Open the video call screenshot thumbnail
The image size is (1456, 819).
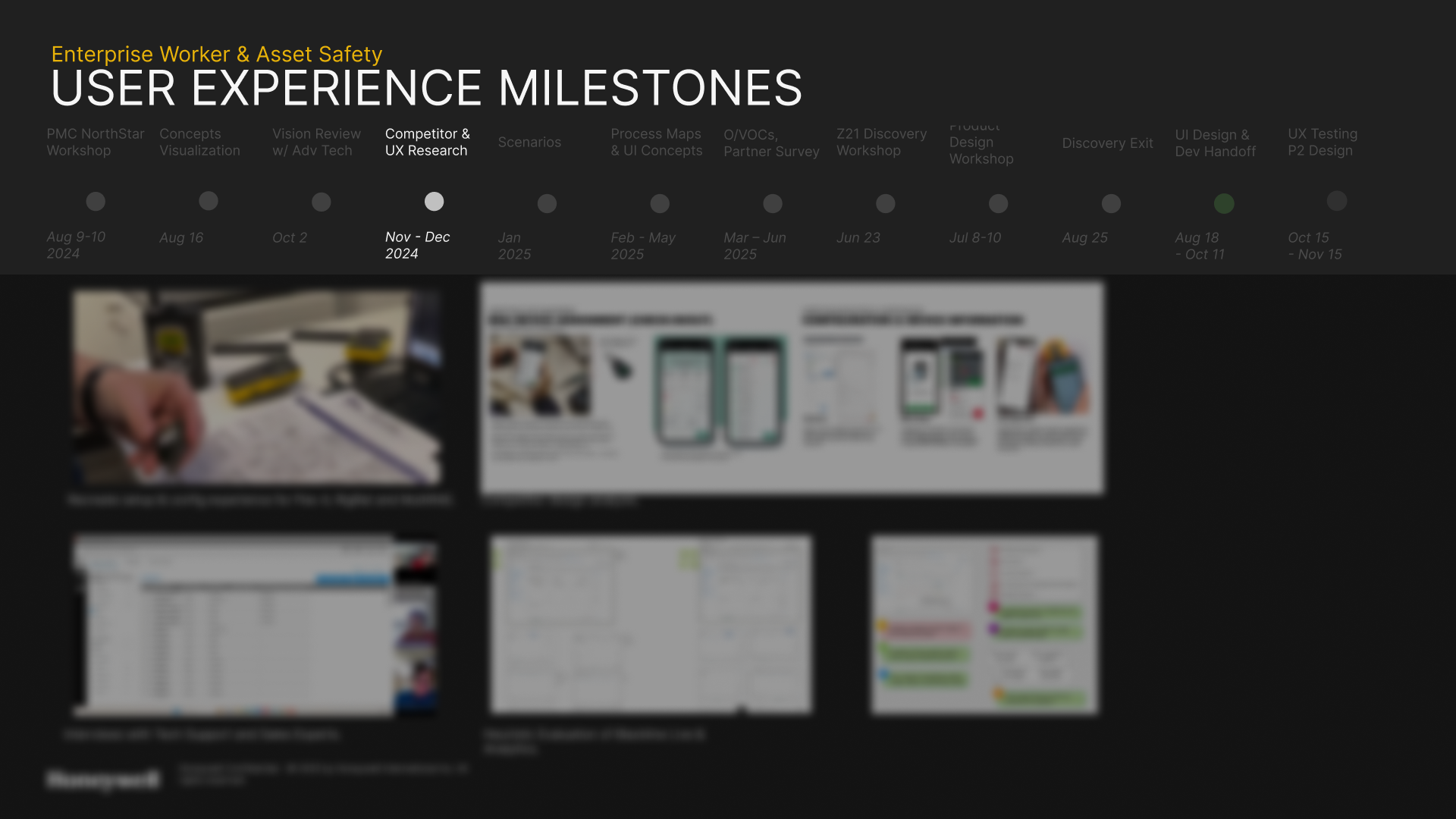pyautogui.click(x=256, y=626)
